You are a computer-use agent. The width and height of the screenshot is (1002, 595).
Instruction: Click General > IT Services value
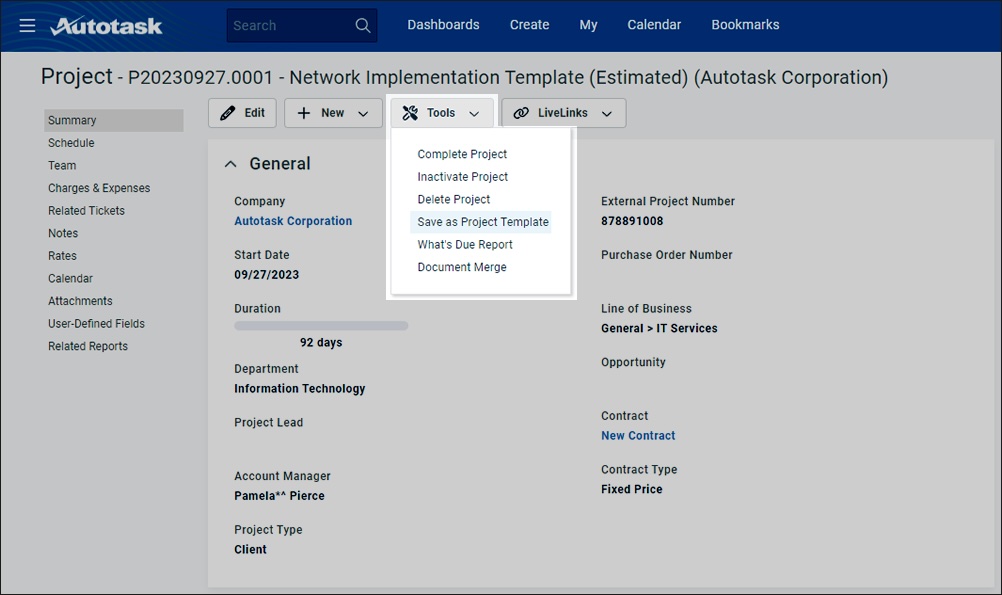tap(659, 328)
